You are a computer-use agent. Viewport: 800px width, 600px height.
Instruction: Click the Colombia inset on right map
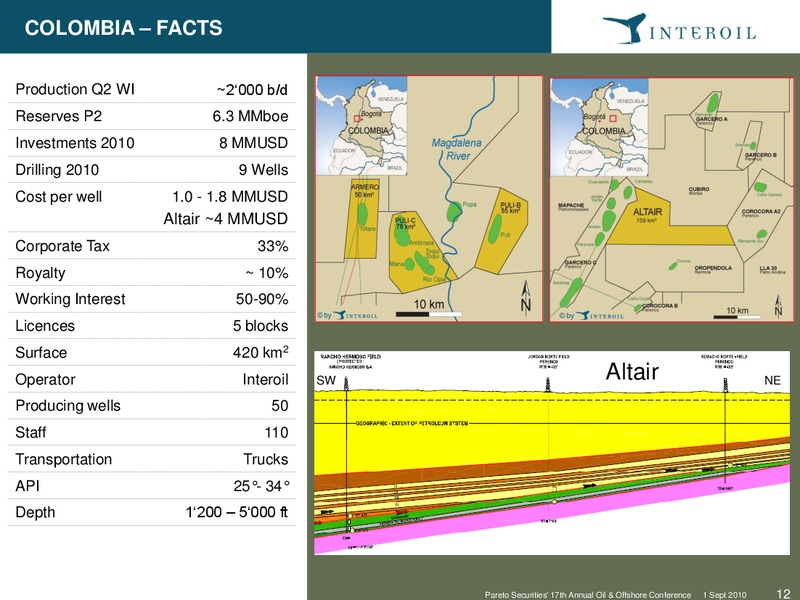point(599,128)
